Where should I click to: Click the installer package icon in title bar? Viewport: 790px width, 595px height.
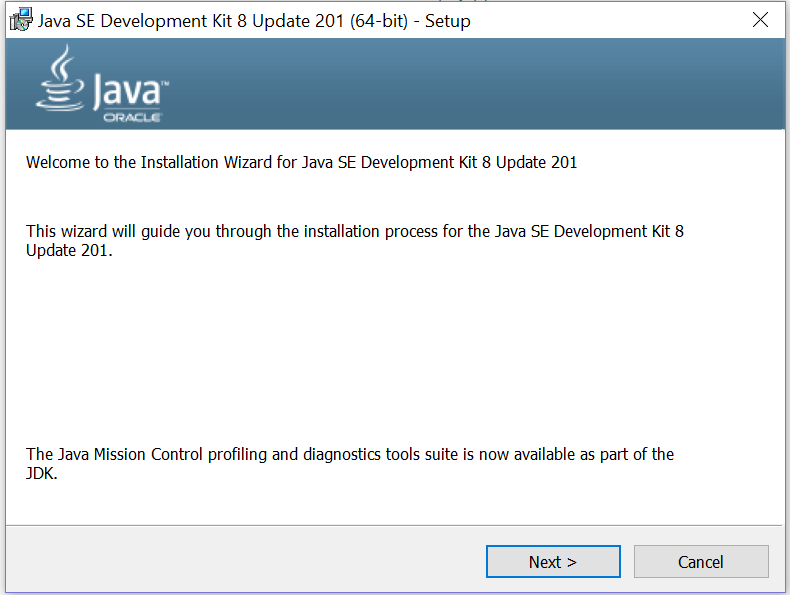[21, 20]
